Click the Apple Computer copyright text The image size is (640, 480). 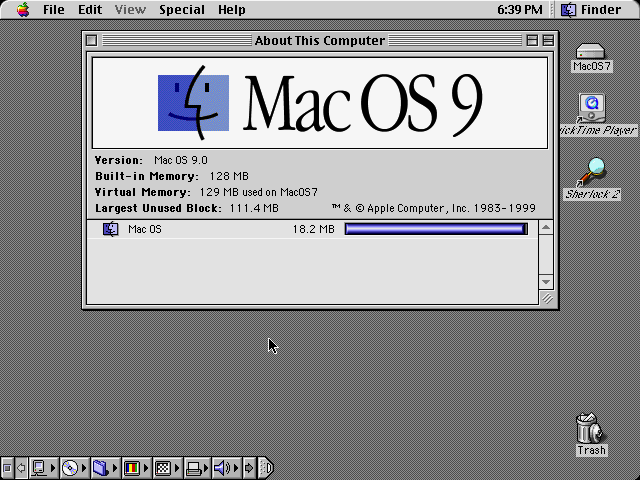(433, 208)
